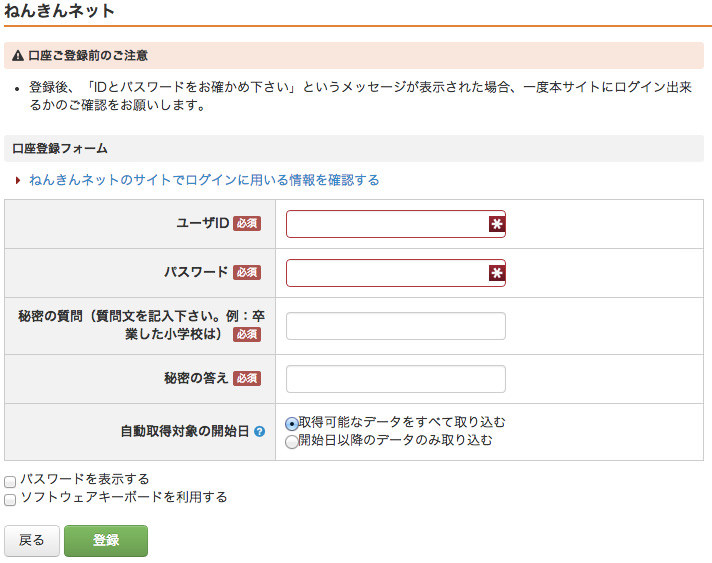Select 取得可能なデータをすべて取り込む radio option
The width and height of the screenshot is (712, 563).
click(x=291, y=423)
